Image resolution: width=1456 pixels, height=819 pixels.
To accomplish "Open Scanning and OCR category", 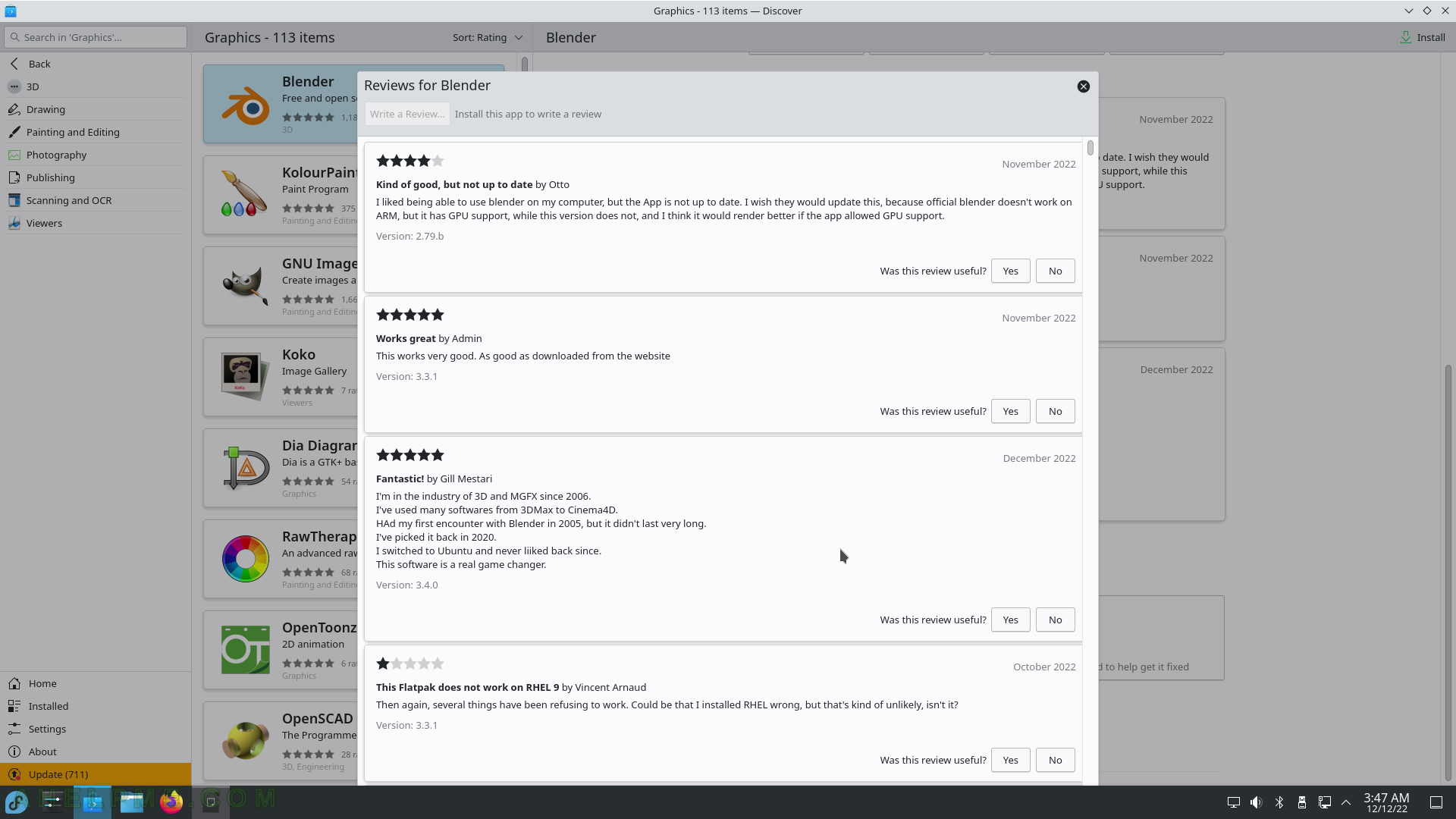I will 96,200.
